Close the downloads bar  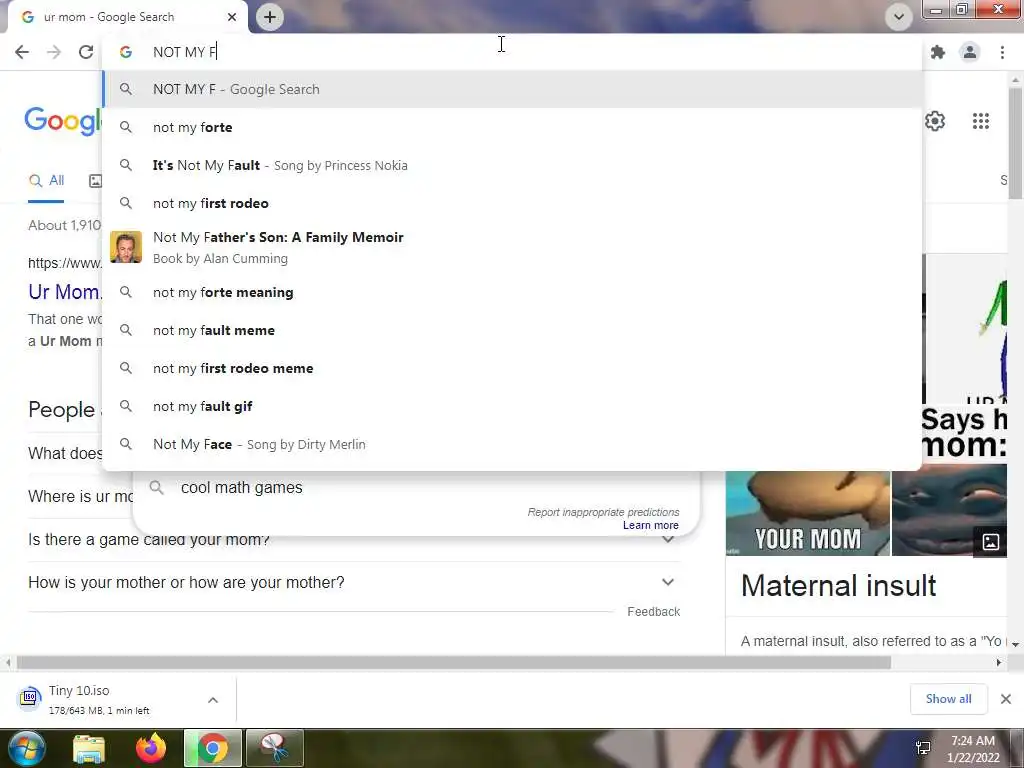coord(1006,699)
